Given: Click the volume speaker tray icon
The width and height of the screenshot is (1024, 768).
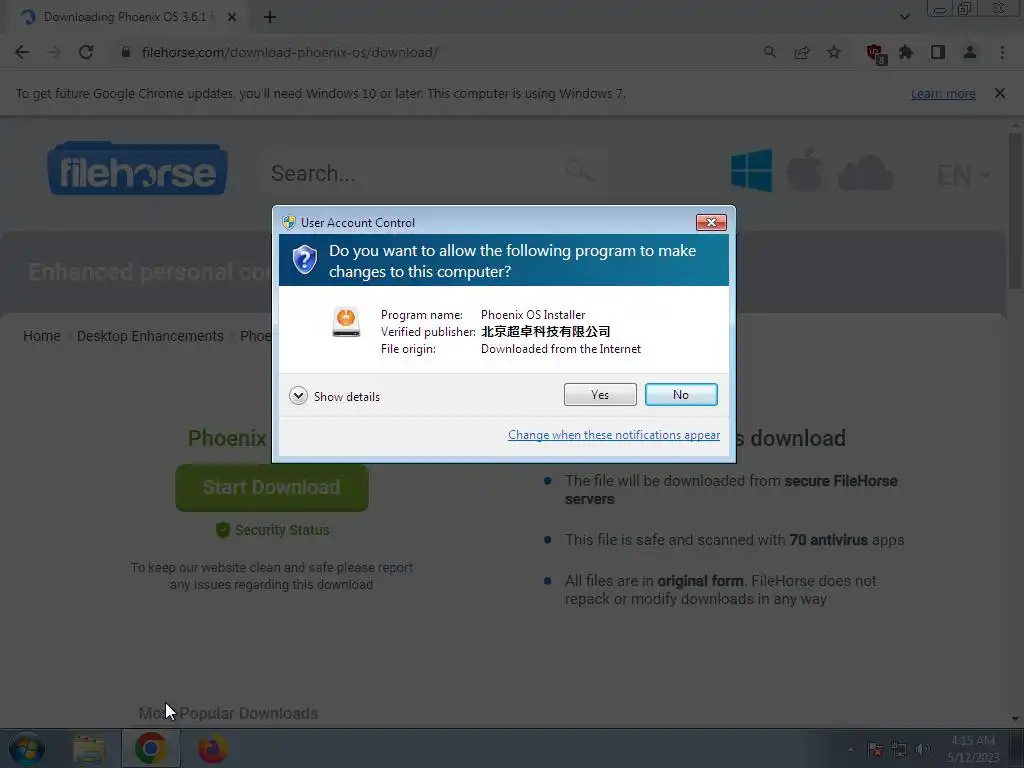Looking at the screenshot, I should pos(923,749).
